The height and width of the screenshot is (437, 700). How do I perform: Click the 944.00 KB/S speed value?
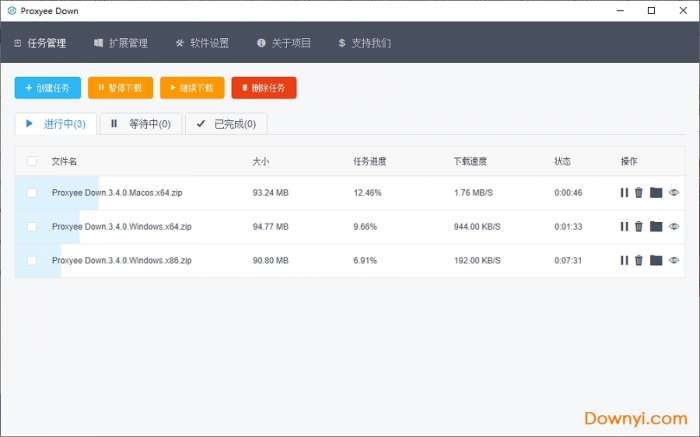click(x=477, y=227)
